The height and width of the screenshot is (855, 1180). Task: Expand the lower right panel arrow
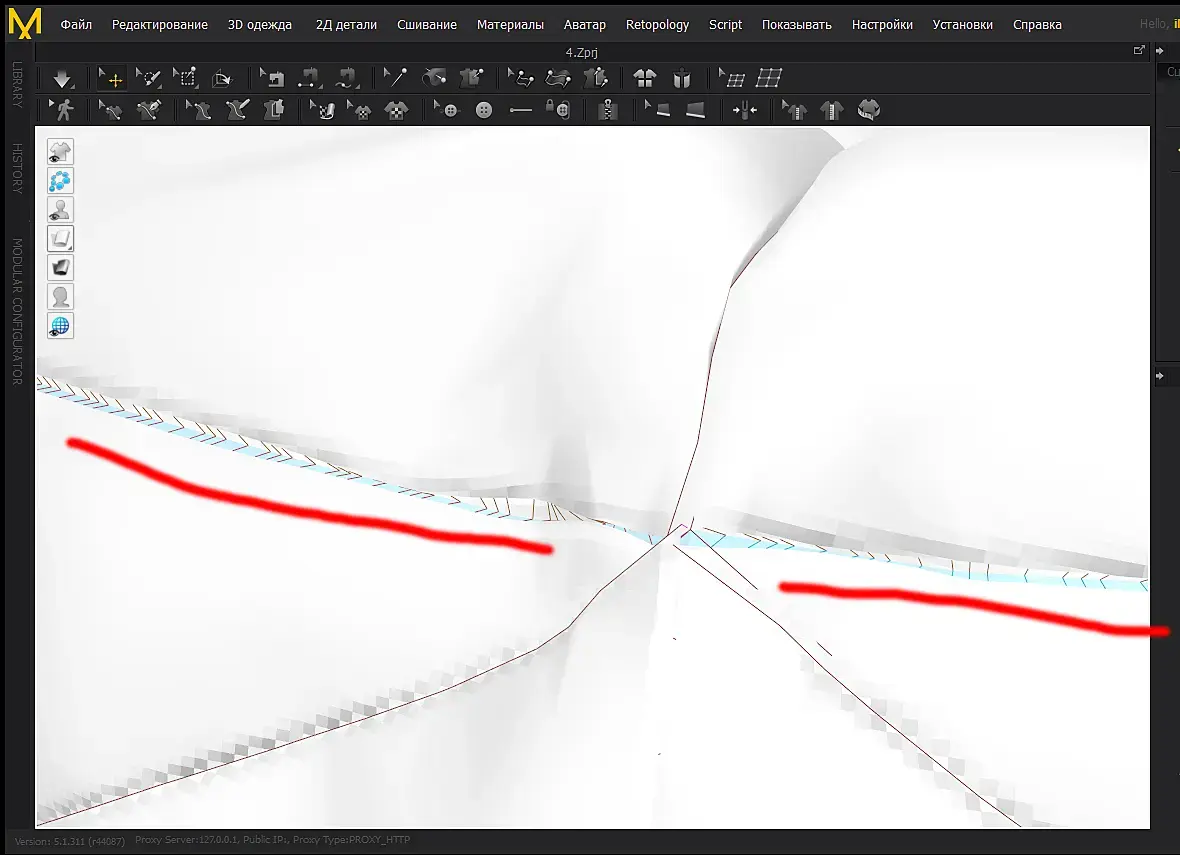point(1160,376)
